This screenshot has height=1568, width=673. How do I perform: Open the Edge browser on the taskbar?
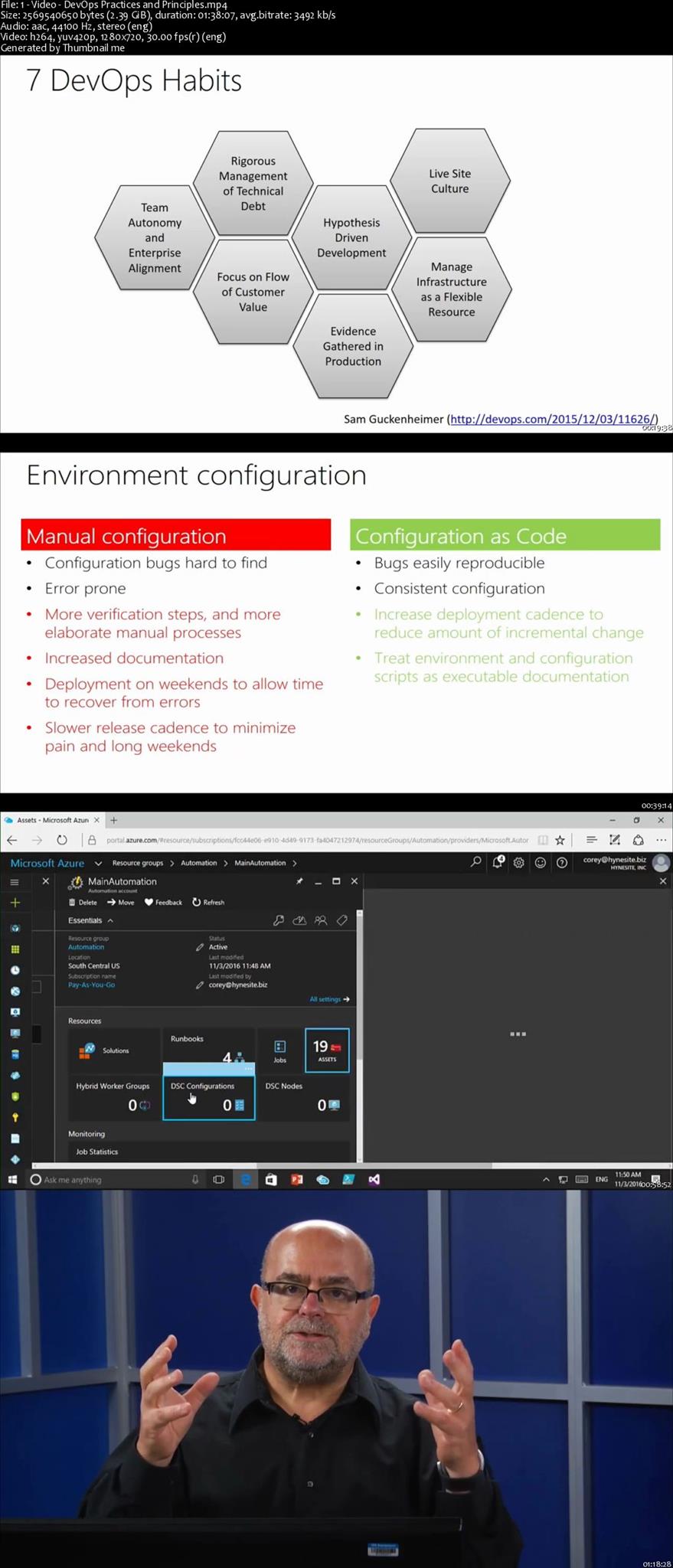245,1179
